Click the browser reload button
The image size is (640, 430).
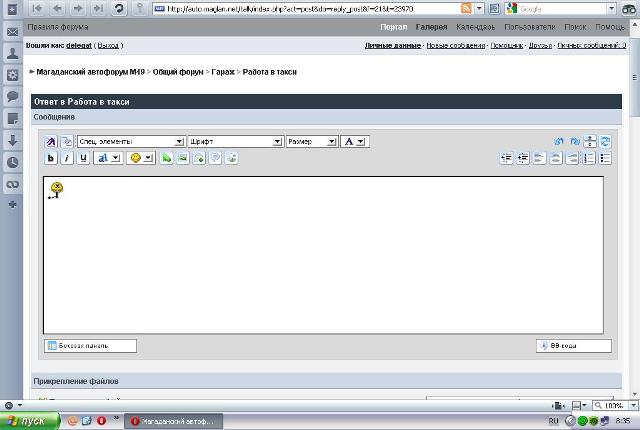click(119, 8)
